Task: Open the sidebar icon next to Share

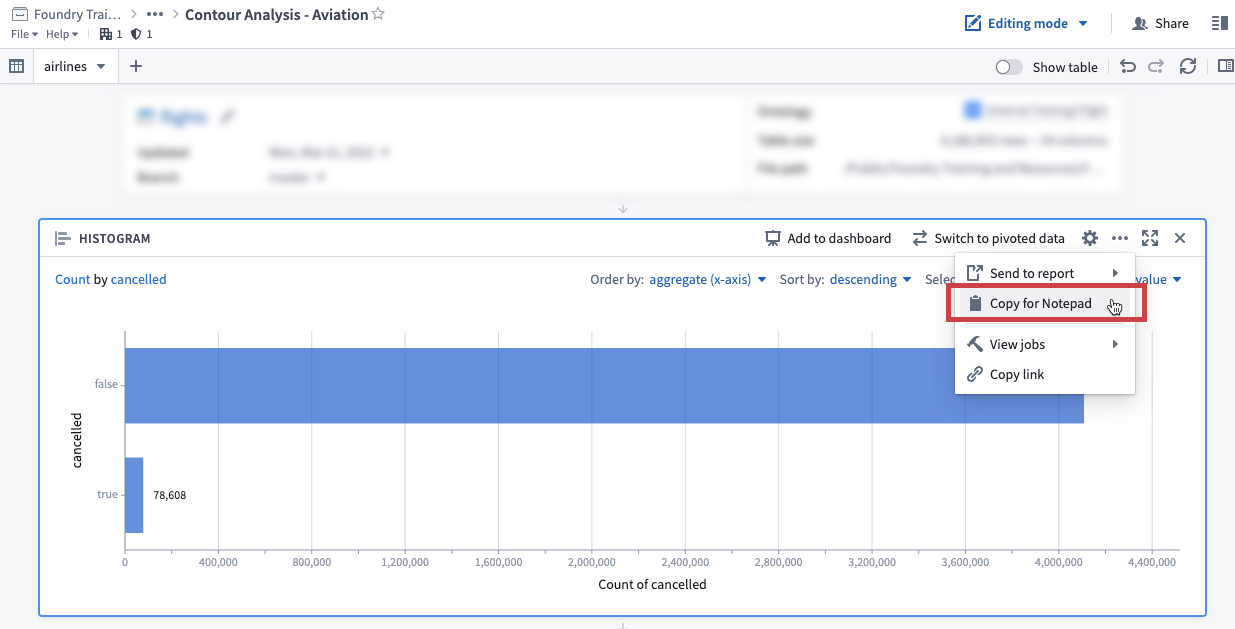Action: click(x=1219, y=23)
